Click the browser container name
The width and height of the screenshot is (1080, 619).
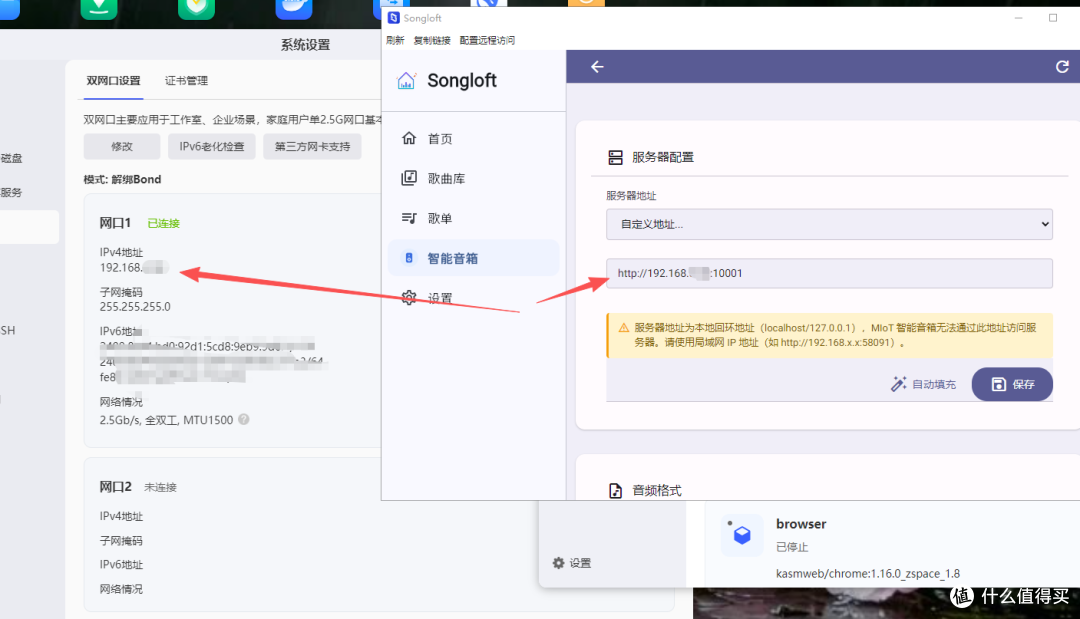[x=801, y=524]
